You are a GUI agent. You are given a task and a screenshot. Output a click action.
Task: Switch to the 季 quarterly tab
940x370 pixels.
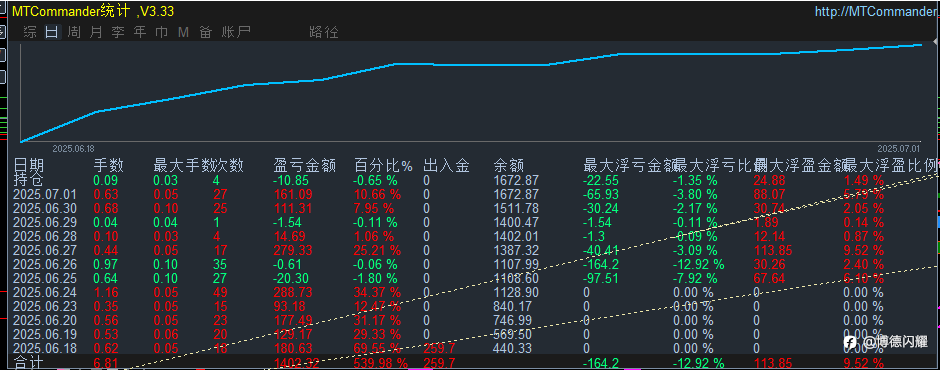coord(118,32)
